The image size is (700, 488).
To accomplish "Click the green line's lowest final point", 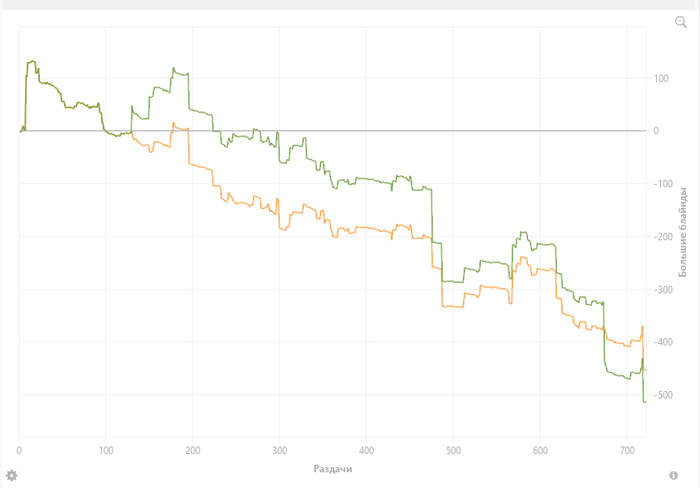I will point(645,402).
